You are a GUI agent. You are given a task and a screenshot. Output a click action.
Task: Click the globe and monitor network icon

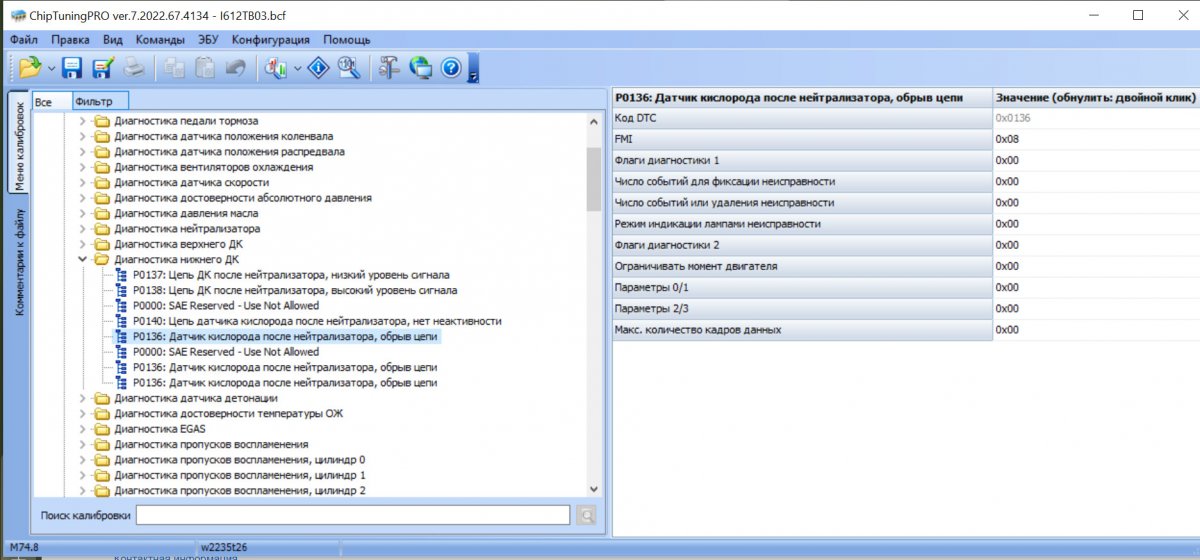(x=421, y=68)
